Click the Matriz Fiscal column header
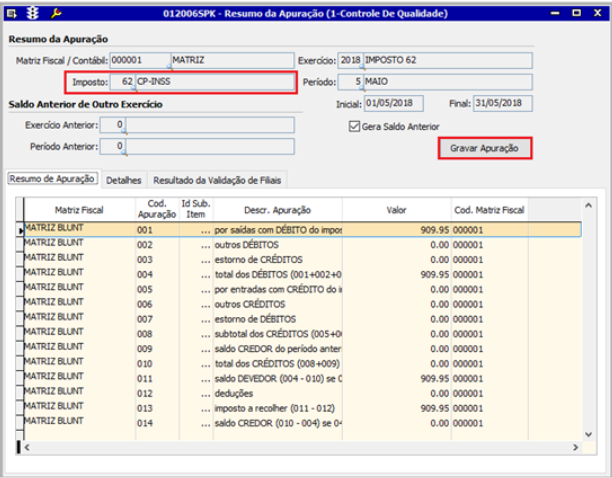Screen dimensions: 612x478 (x=79, y=210)
